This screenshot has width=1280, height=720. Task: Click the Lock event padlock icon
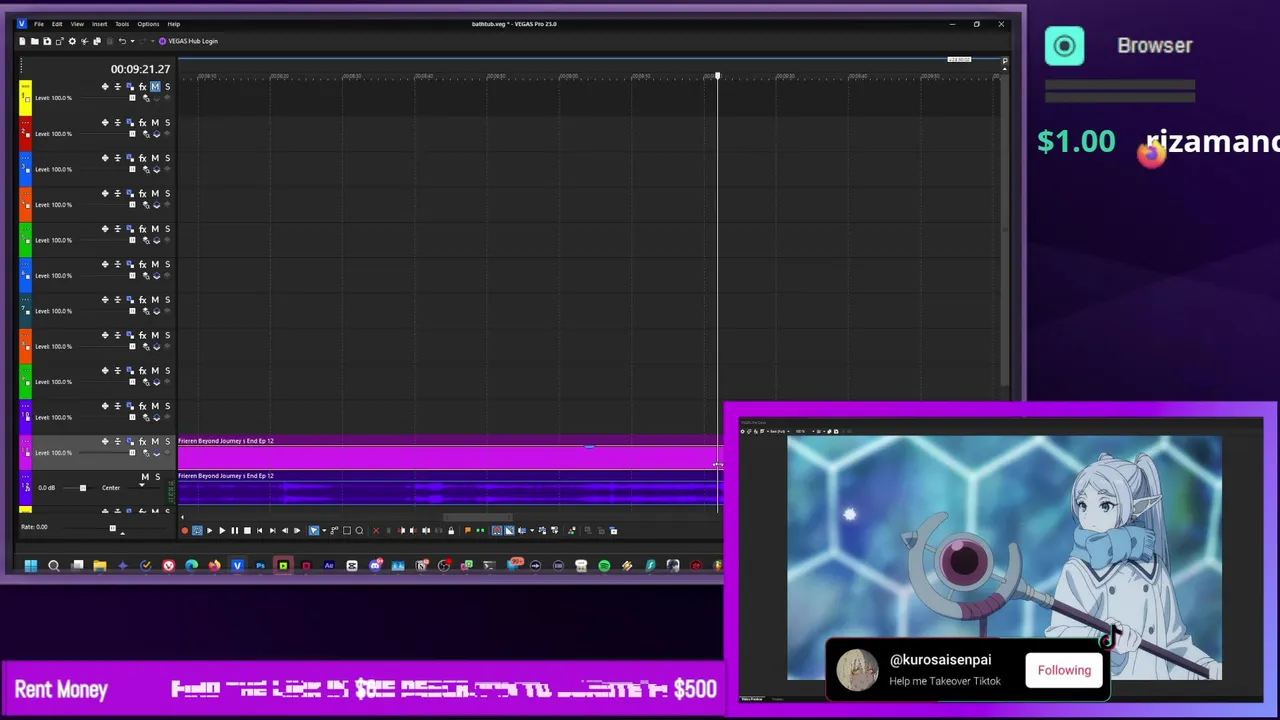coord(451,530)
